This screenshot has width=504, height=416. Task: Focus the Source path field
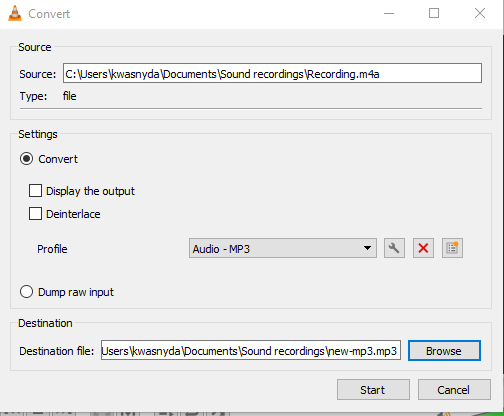point(272,73)
